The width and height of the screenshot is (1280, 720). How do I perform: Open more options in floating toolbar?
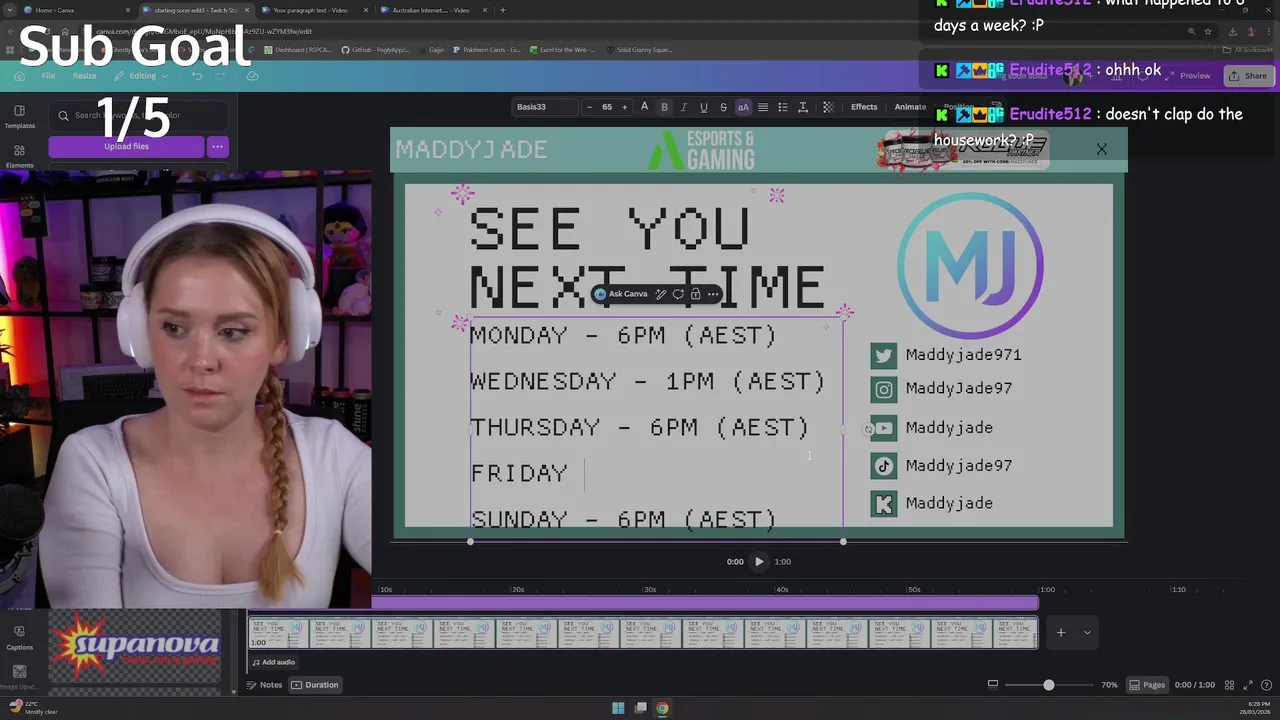point(713,294)
